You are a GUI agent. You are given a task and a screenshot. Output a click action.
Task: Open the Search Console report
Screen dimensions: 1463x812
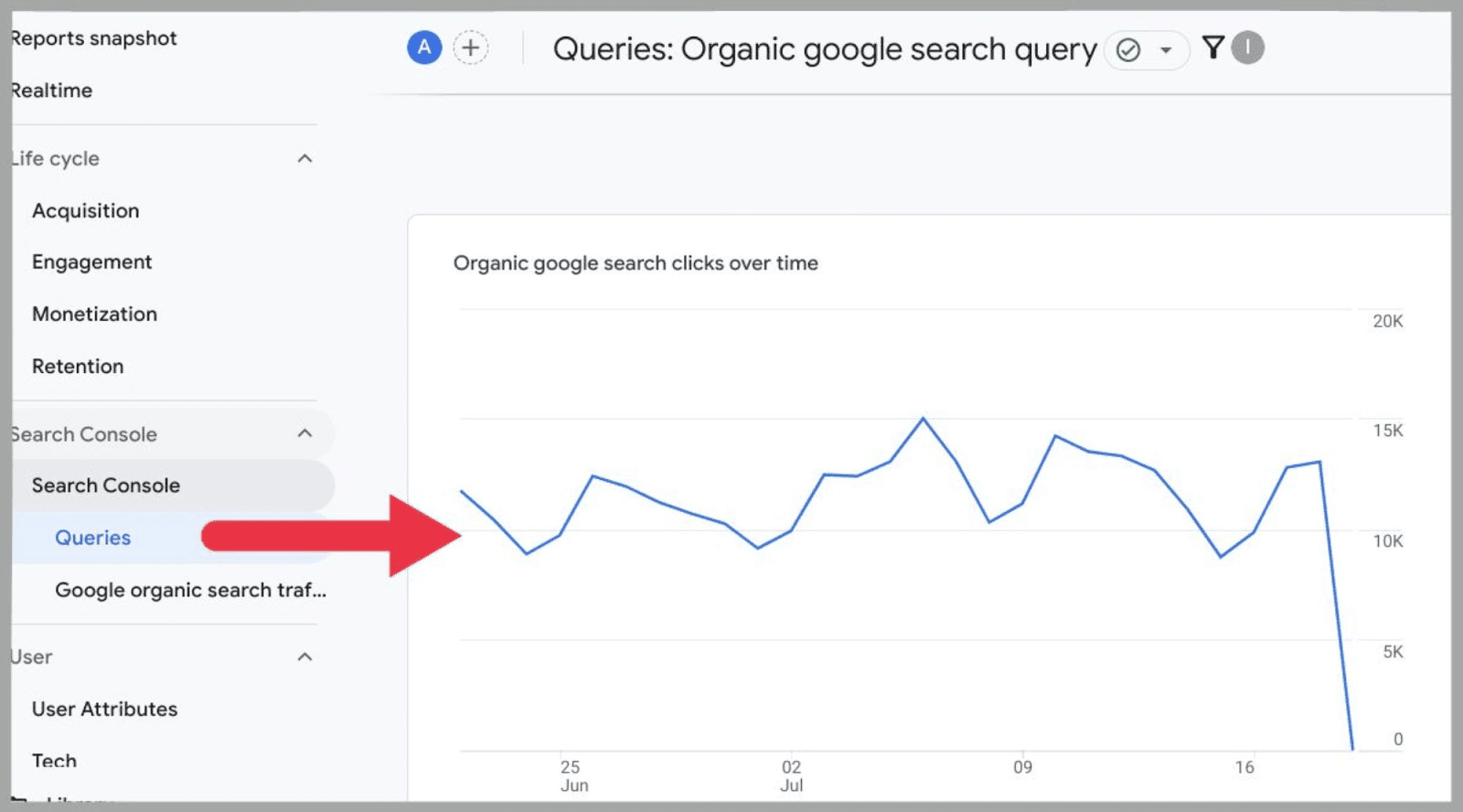105,485
